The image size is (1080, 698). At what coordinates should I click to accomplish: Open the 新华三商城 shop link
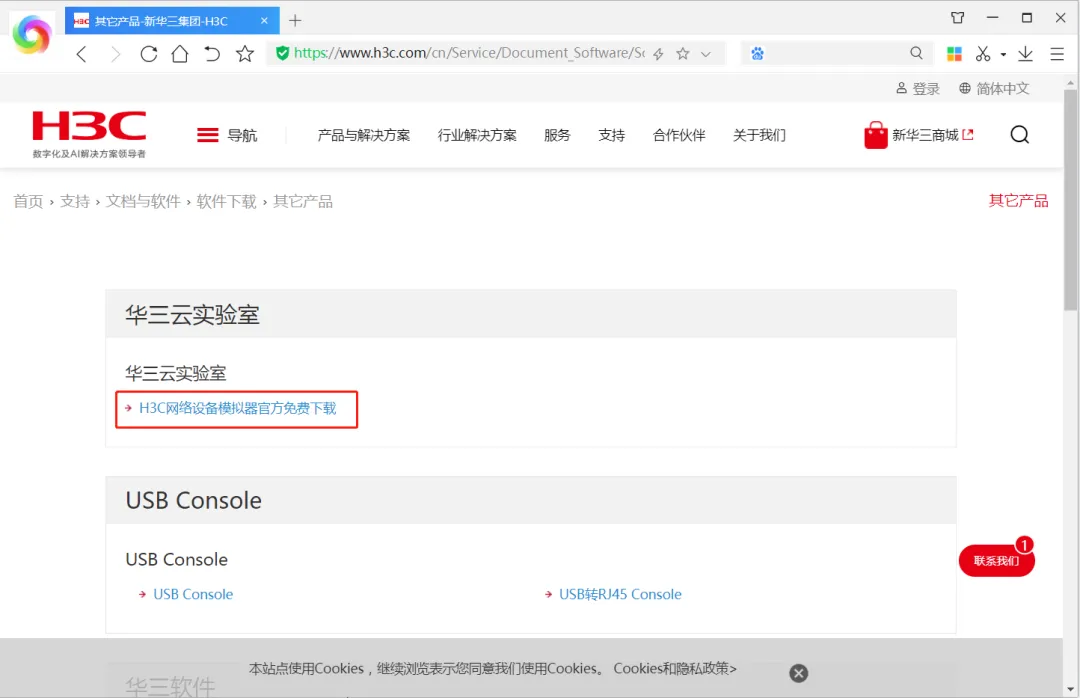pyautogui.click(x=919, y=135)
